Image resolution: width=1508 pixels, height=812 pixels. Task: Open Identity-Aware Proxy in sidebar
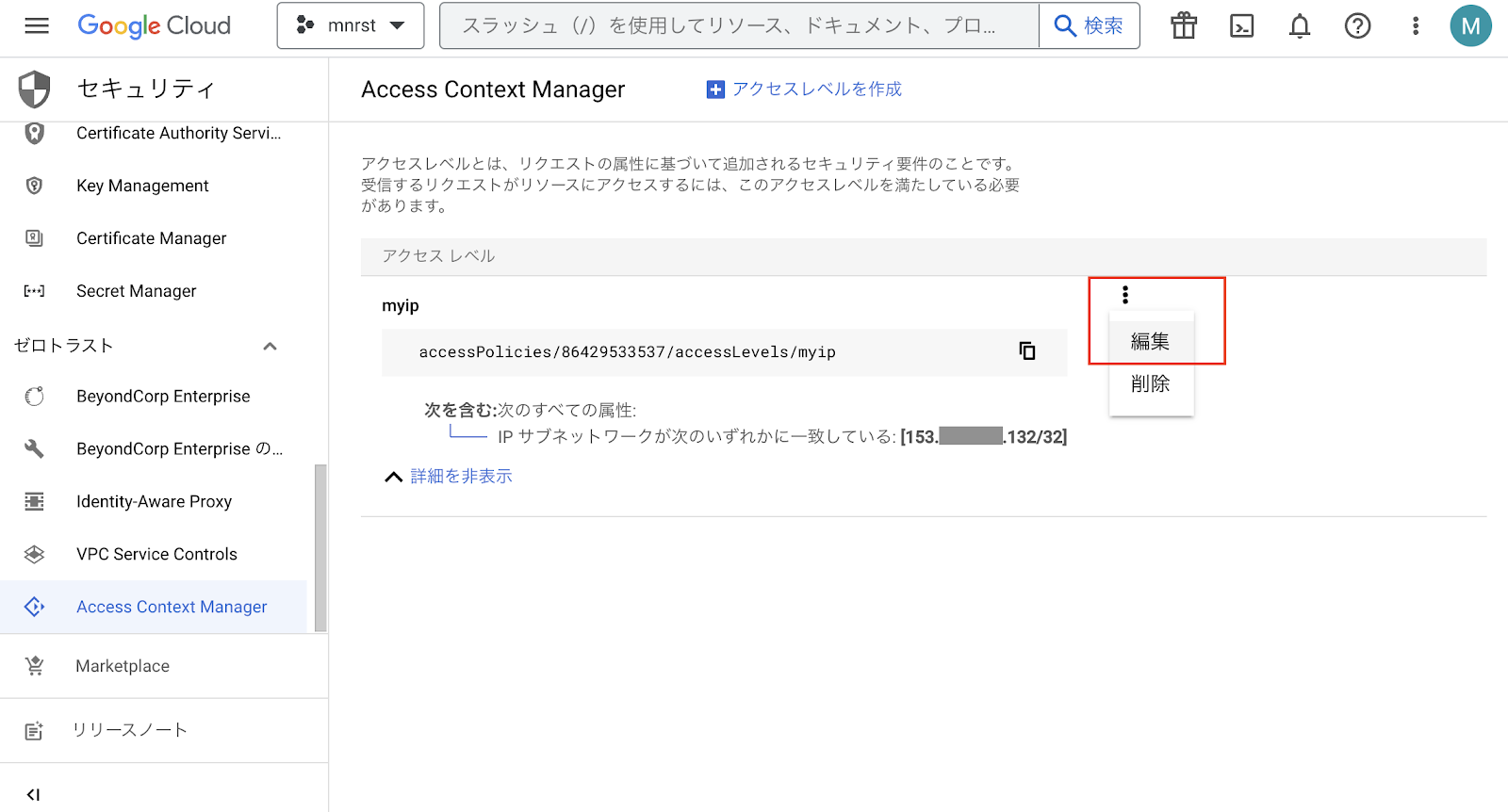tap(154, 502)
